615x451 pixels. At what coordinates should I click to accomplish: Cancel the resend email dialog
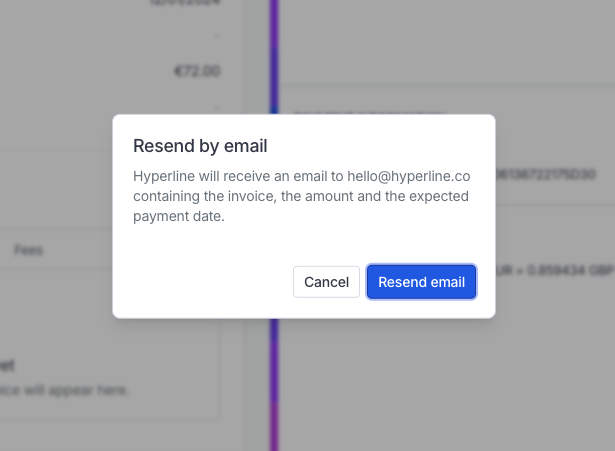(x=326, y=282)
